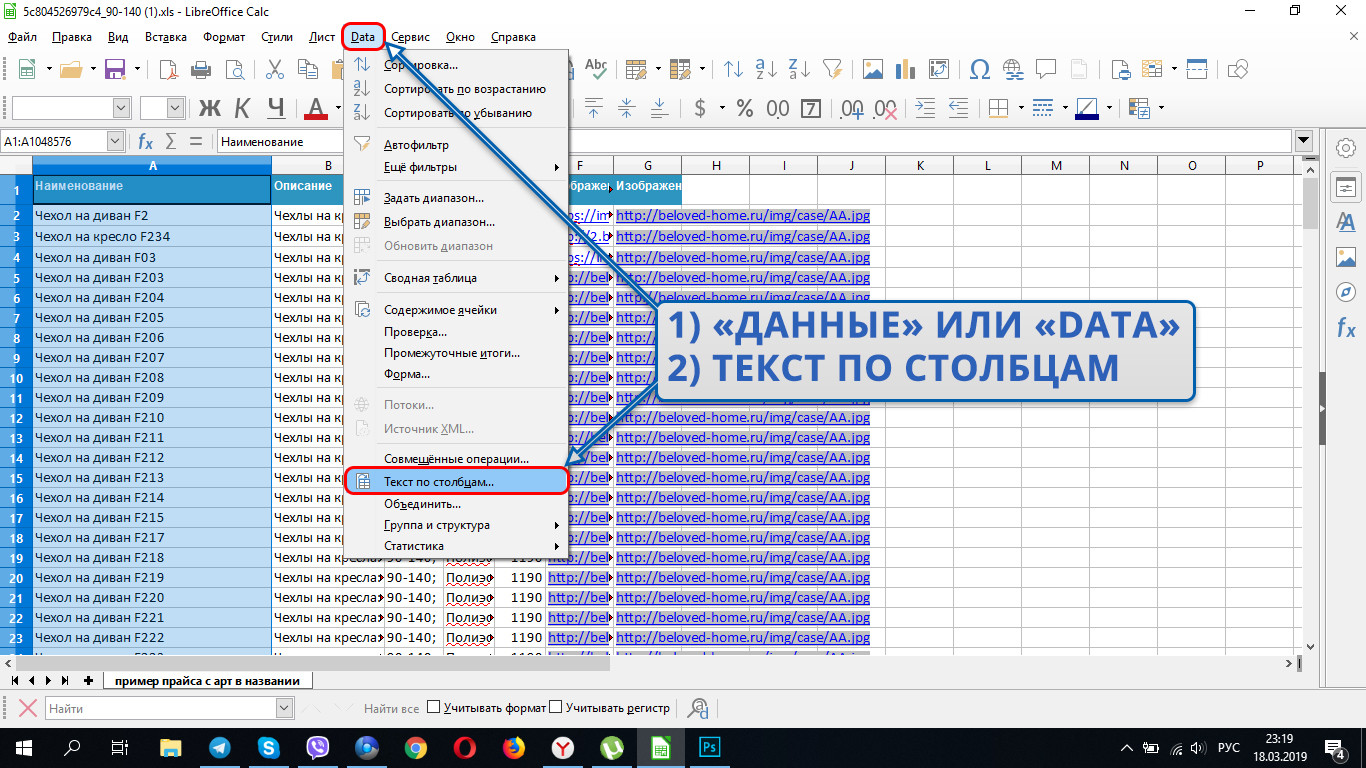Insert image via picture icon
The image size is (1366, 768).
point(873,69)
